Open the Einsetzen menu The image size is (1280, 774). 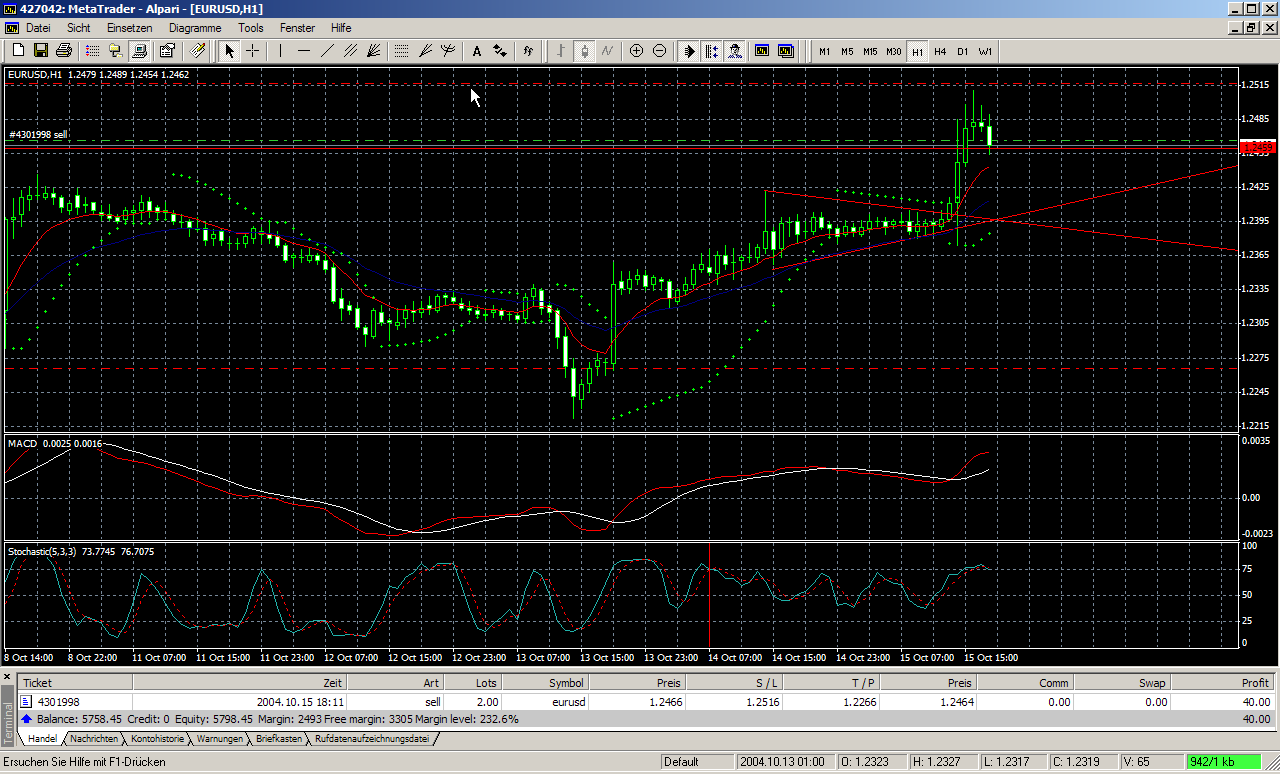pos(129,28)
